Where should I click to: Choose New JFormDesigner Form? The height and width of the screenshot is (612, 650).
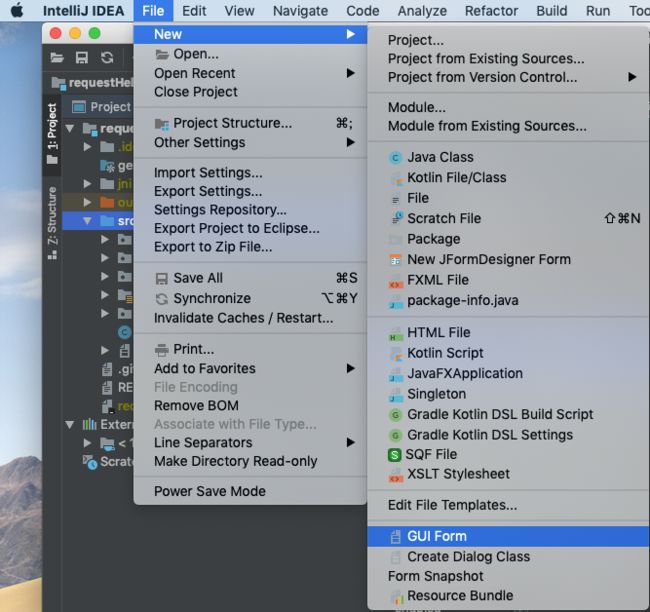pyautogui.click(x=508, y=259)
